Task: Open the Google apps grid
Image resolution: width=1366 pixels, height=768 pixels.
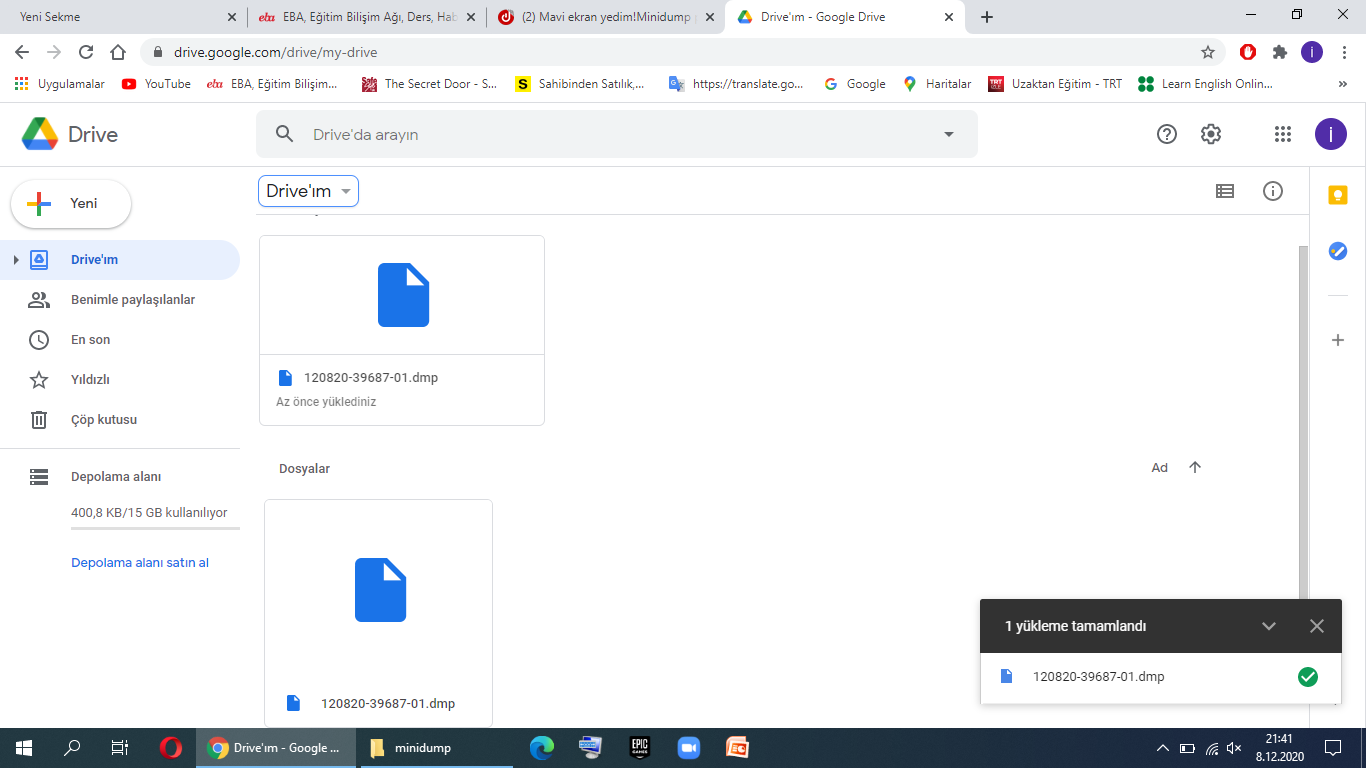Action: [x=1283, y=134]
